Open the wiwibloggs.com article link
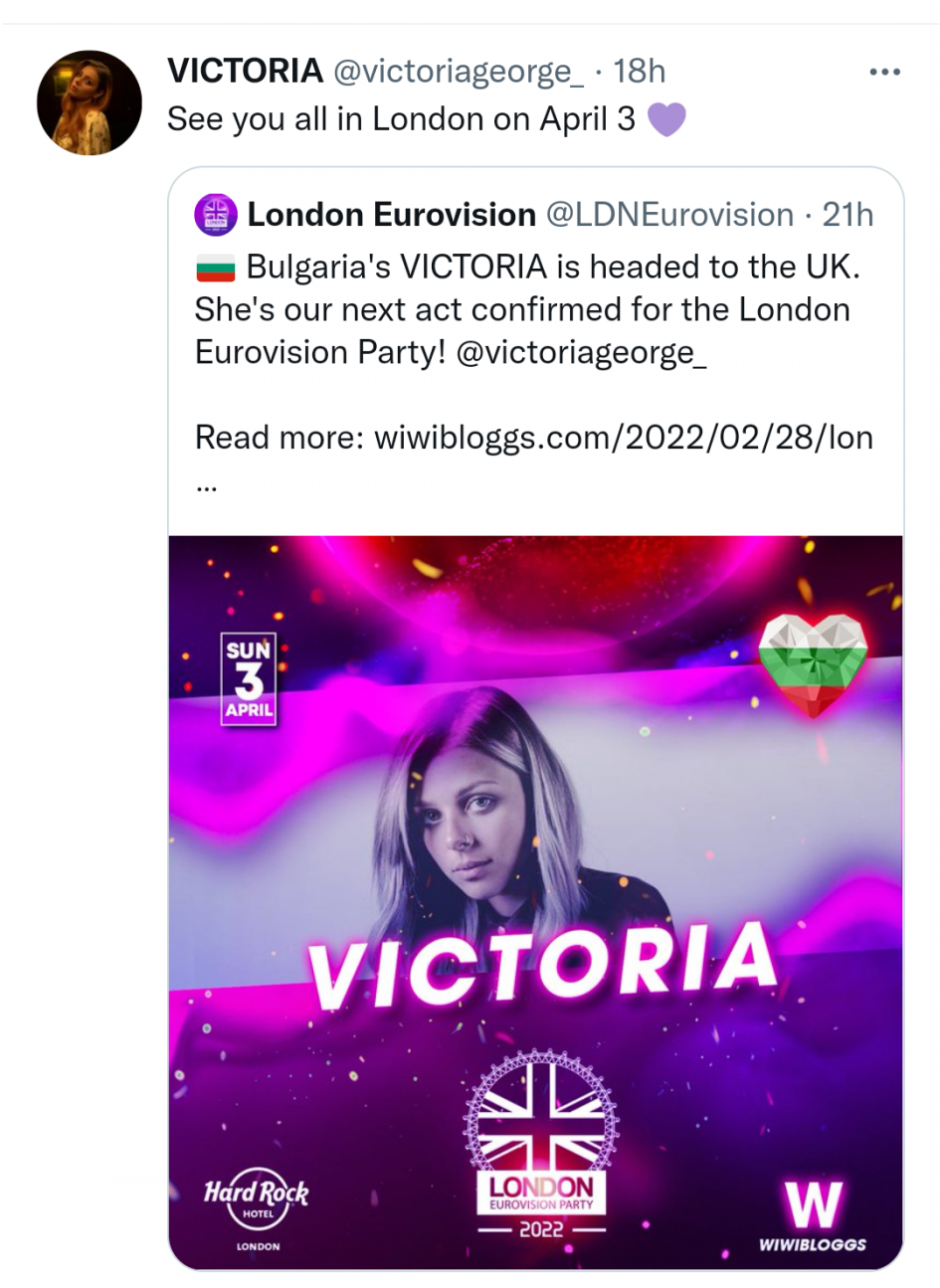 [x=623, y=437]
